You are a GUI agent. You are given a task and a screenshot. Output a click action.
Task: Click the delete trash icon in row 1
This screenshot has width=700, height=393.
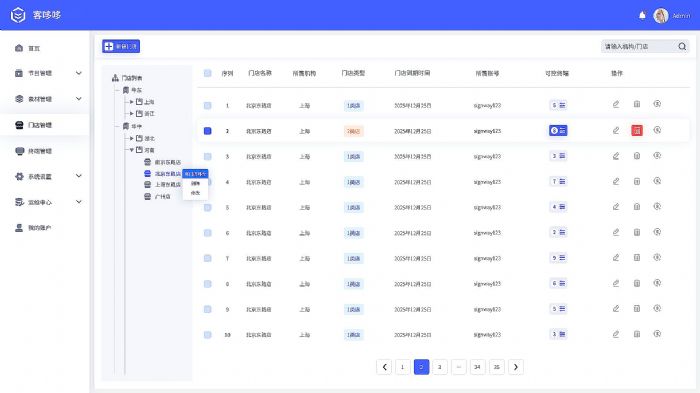click(x=637, y=104)
